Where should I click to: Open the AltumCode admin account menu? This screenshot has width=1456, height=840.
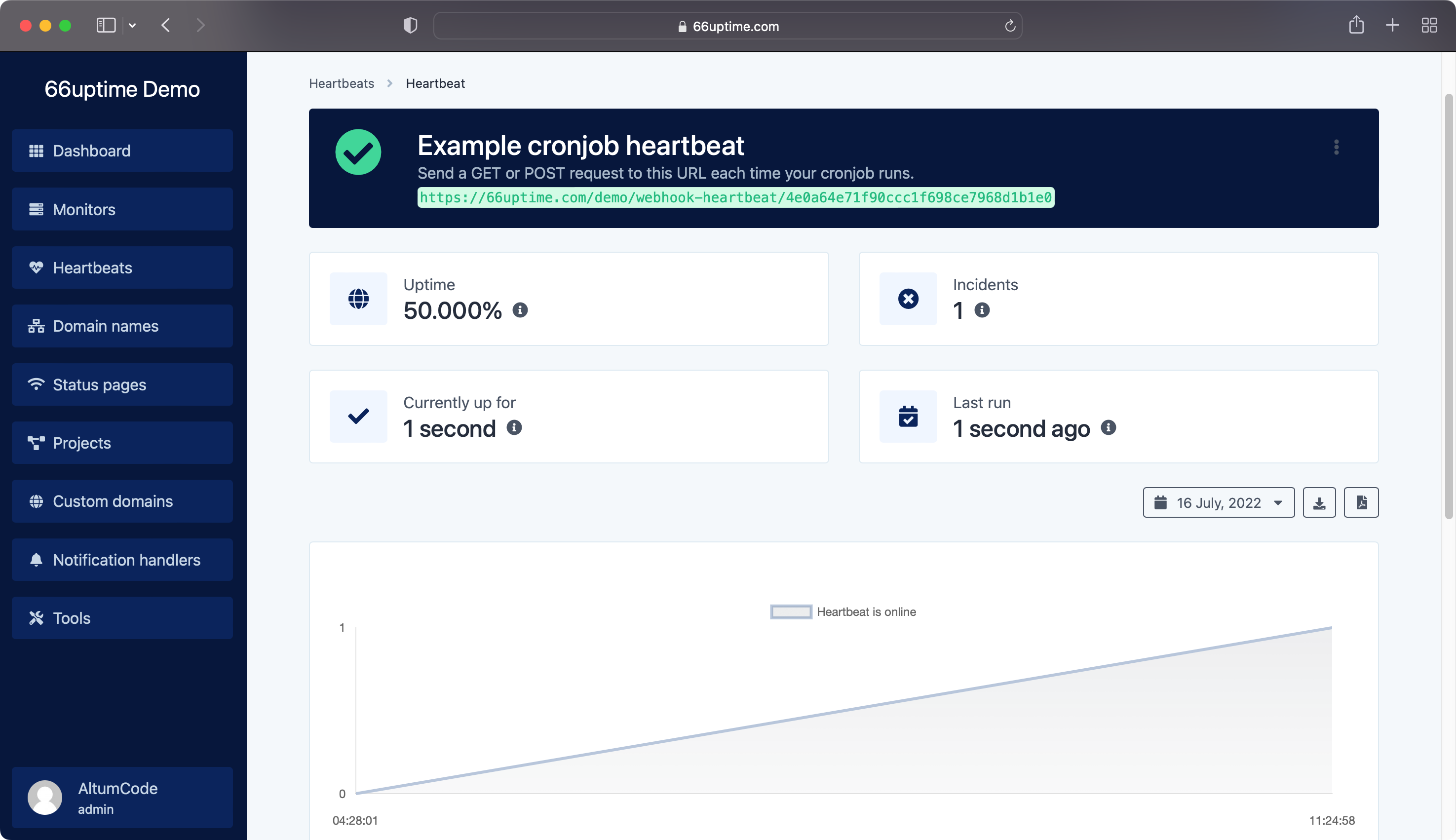point(122,797)
